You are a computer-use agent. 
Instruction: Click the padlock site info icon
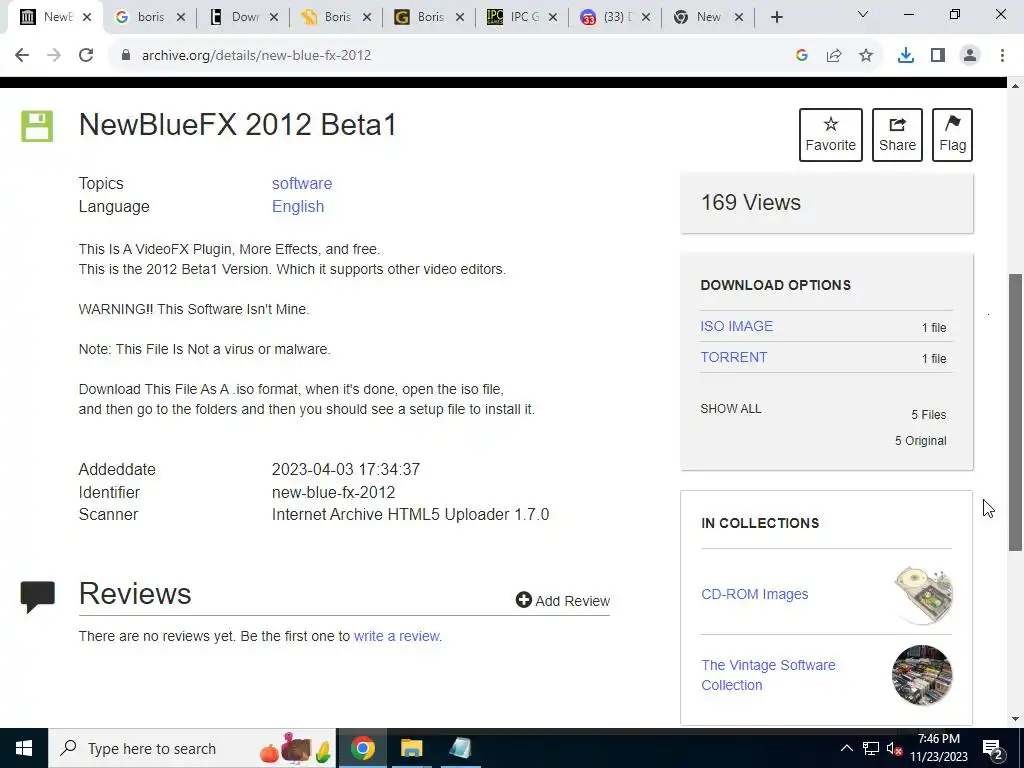[x=126, y=56]
